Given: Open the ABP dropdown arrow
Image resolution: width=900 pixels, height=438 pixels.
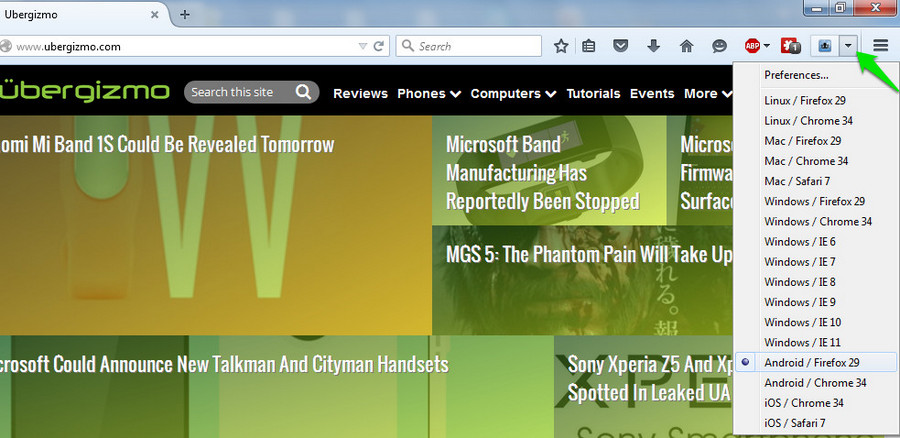Looking at the screenshot, I should click(x=767, y=46).
